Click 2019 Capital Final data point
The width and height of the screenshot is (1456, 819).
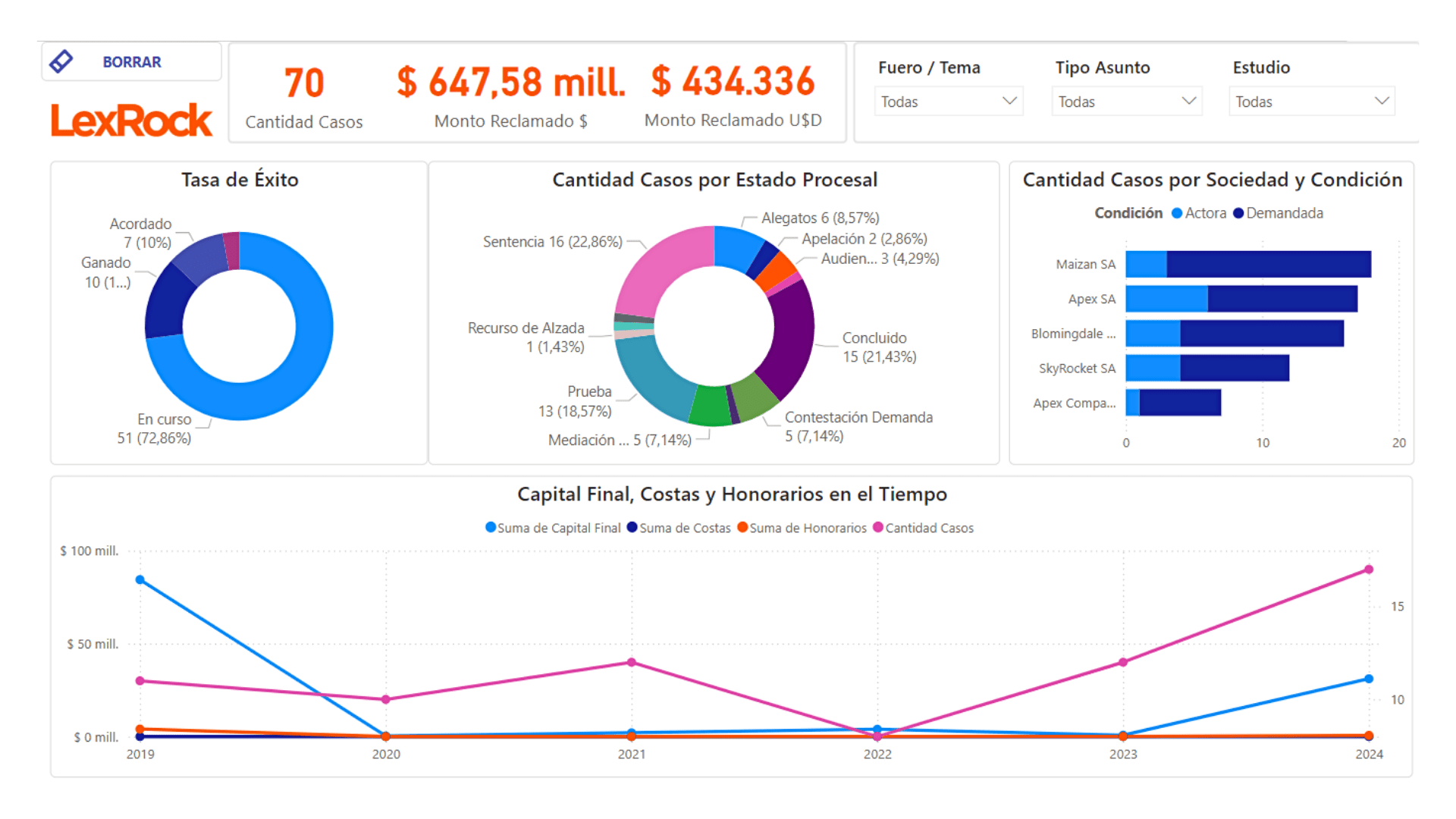tap(140, 580)
